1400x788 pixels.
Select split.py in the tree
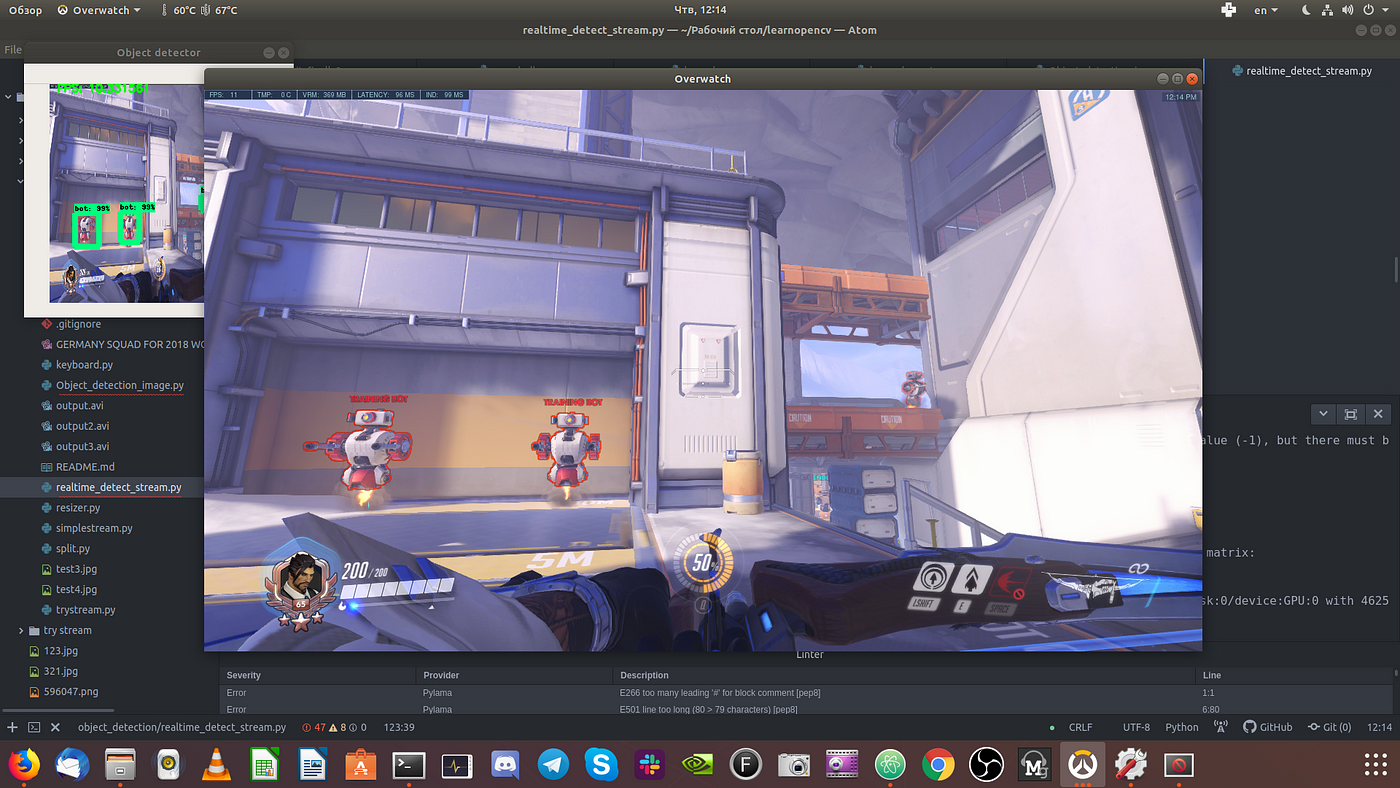tap(73, 549)
